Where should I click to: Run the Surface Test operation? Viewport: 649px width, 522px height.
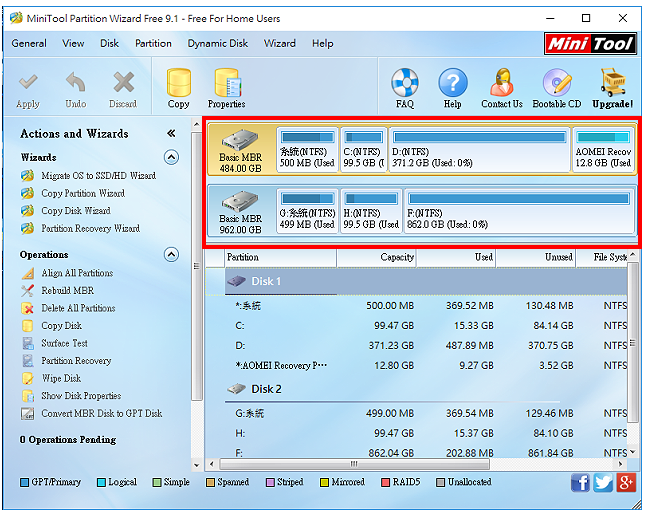(x=64, y=343)
